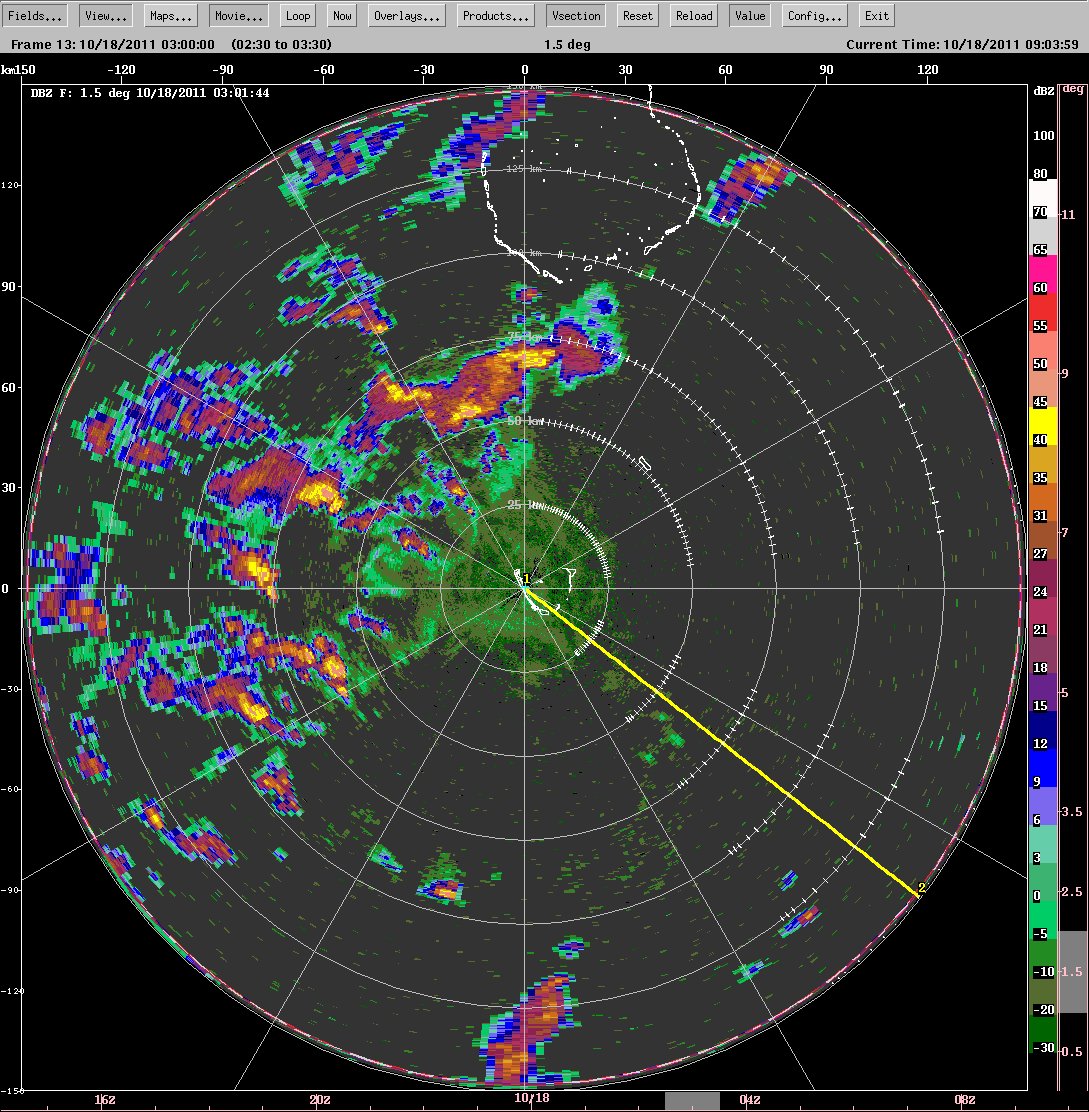The height and width of the screenshot is (1112, 1089).
Task: Open the Maps... menu
Action: [171, 16]
